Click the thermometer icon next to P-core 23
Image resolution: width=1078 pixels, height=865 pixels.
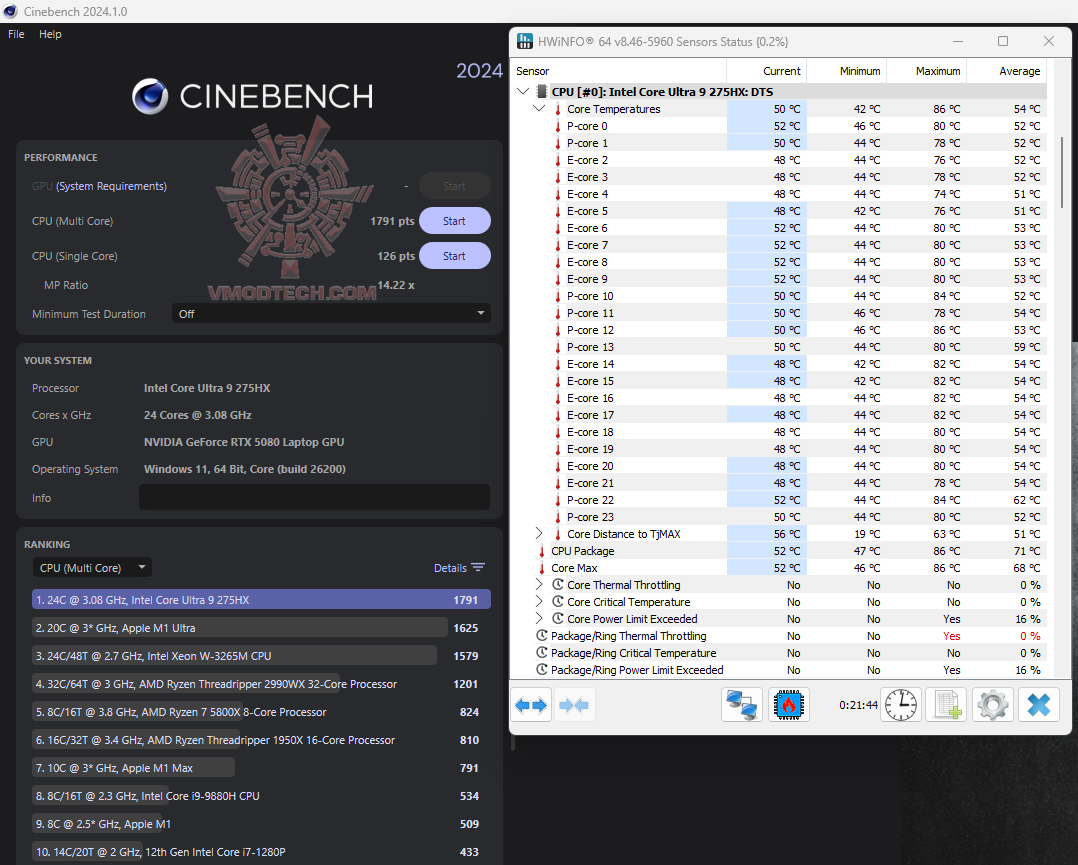(x=558, y=517)
